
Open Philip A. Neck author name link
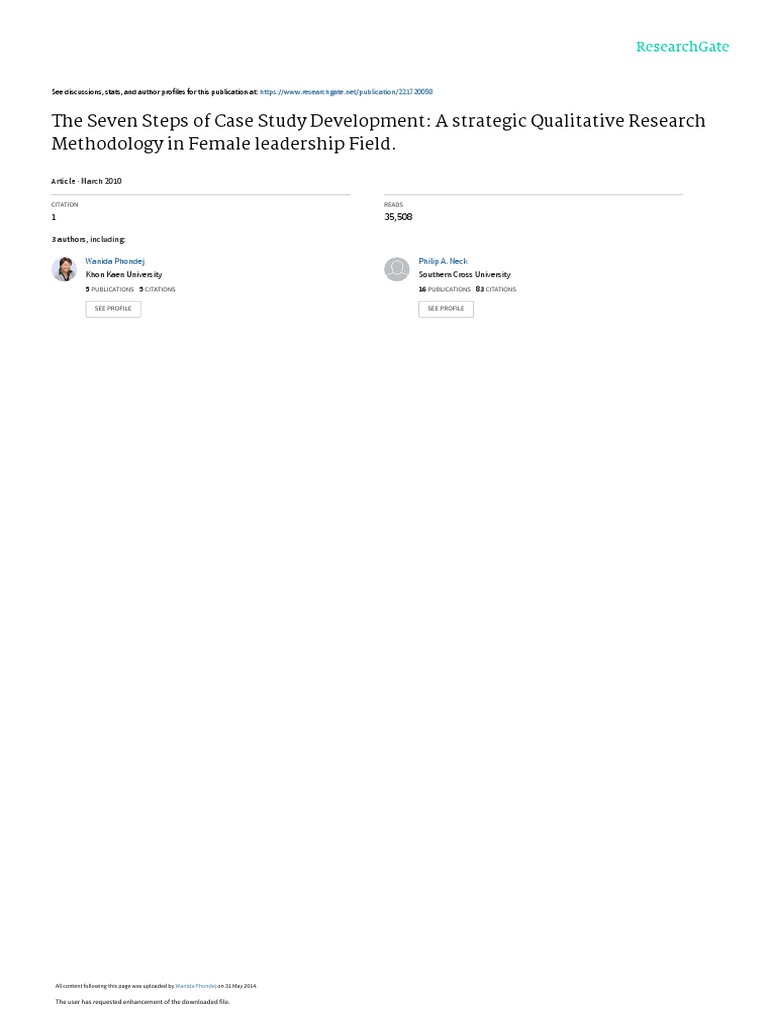443,261
